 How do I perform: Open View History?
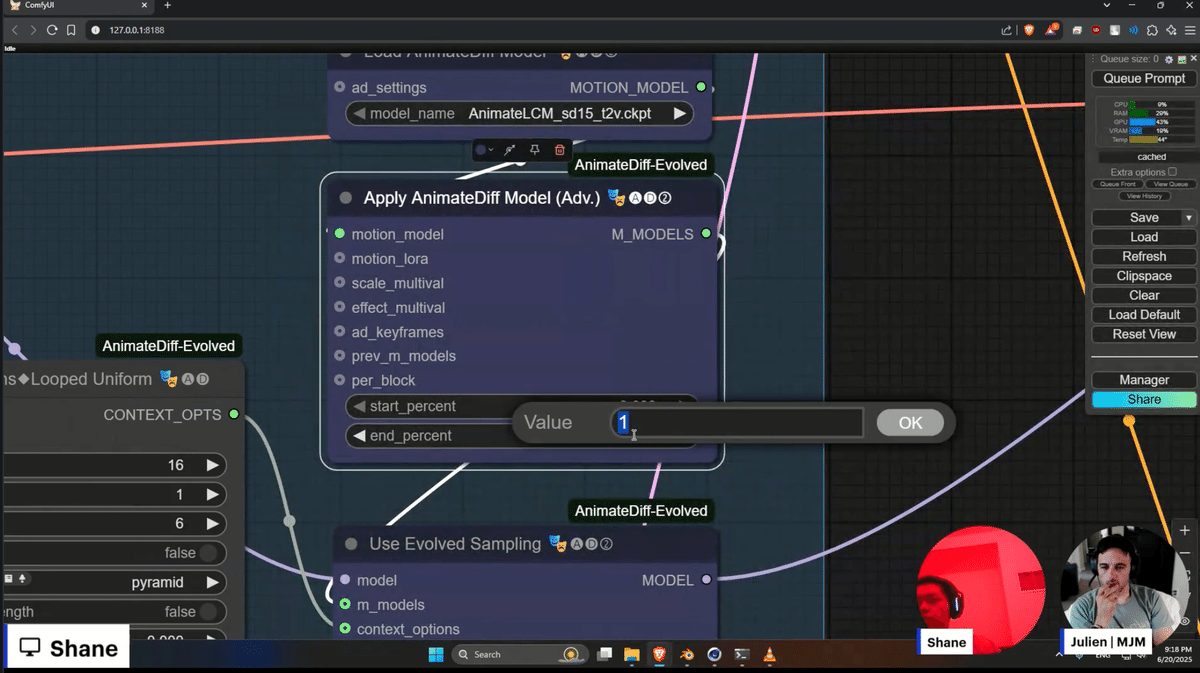(x=1144, y=196)
